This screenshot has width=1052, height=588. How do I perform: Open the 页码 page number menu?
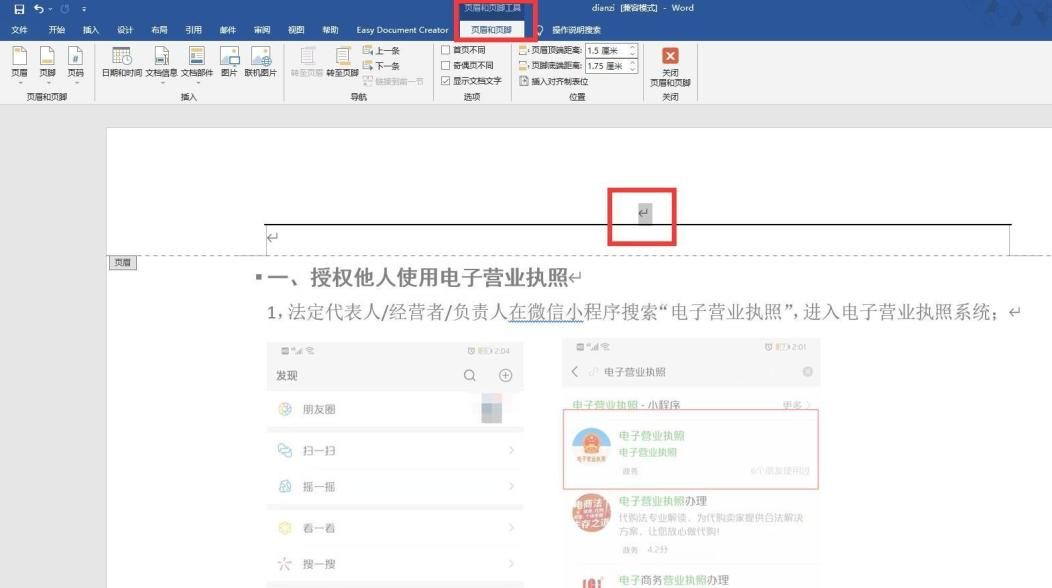click(75, 62)
